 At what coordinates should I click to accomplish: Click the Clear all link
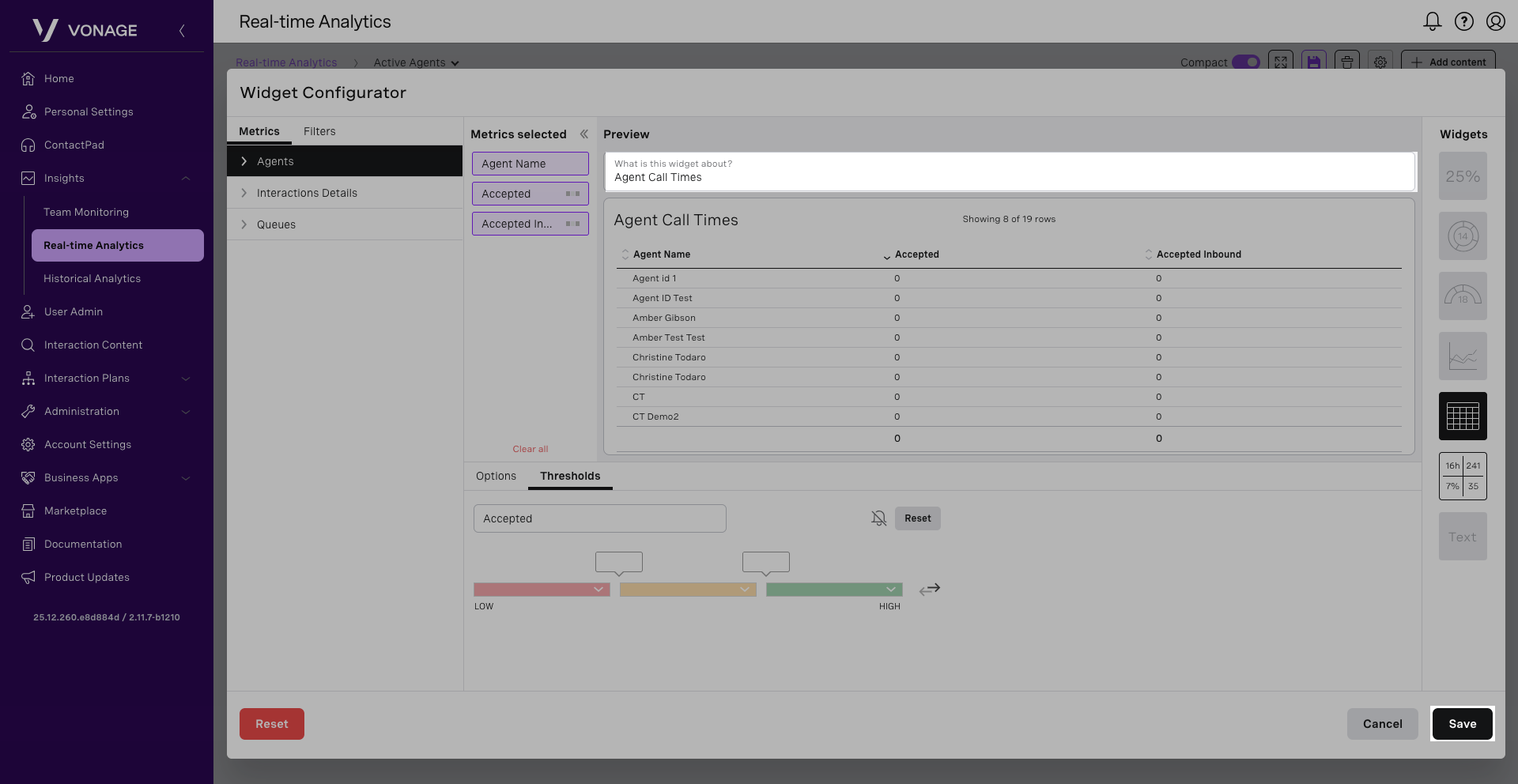(530, 449)
